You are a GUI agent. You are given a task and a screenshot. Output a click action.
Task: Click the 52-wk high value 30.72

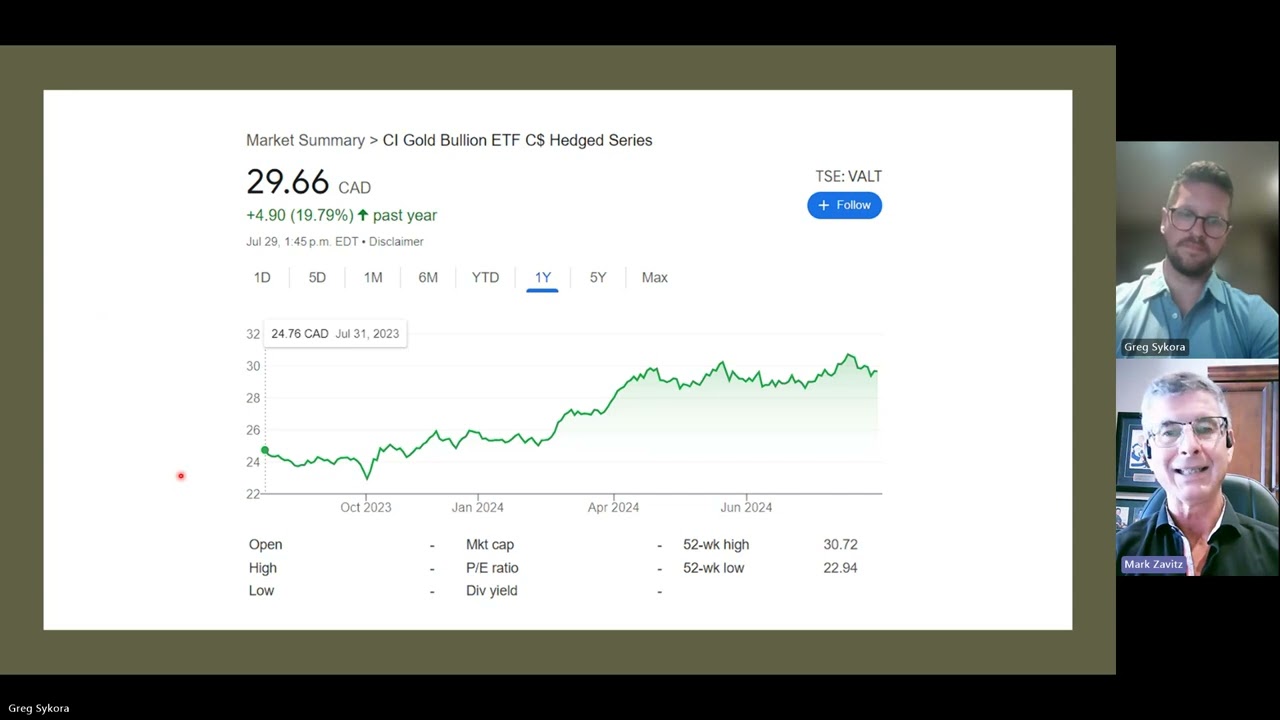coord(840,544)
